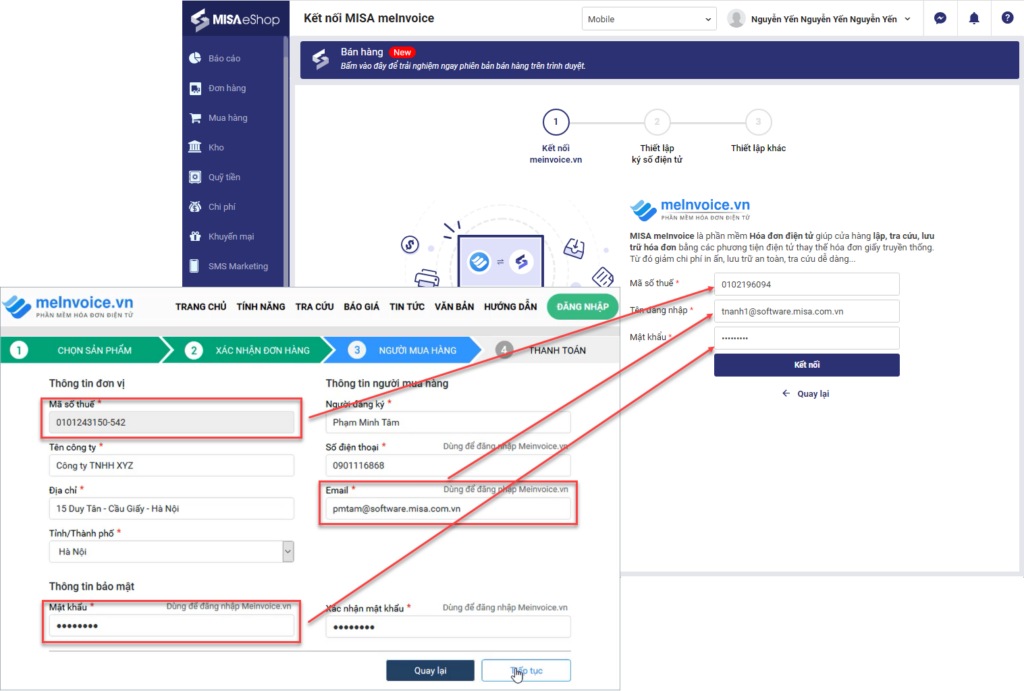Focus the Tên đăng nhập field

[807, 312]
